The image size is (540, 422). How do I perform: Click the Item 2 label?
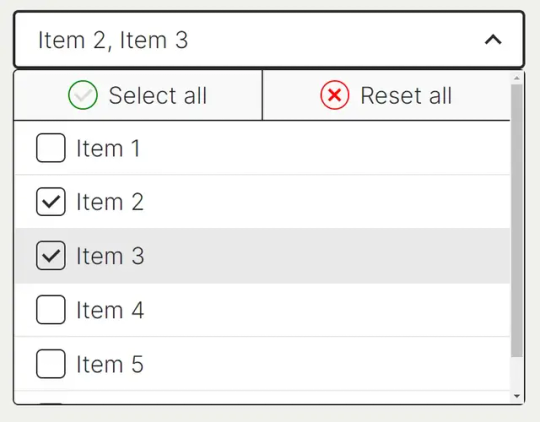[x=110, y=202]
